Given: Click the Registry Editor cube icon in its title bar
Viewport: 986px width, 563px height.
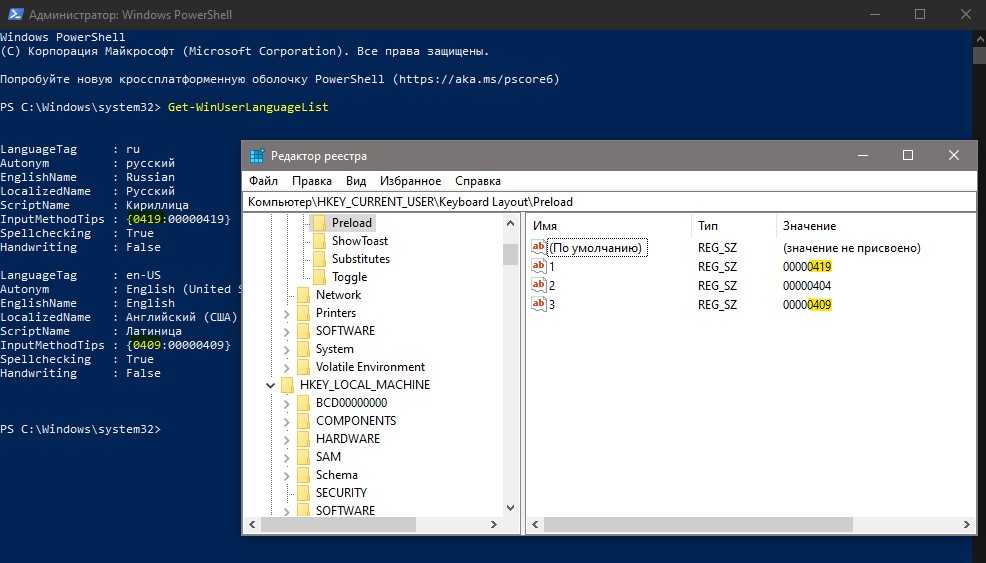Looking at the screenshot, I should click(257, 156).
